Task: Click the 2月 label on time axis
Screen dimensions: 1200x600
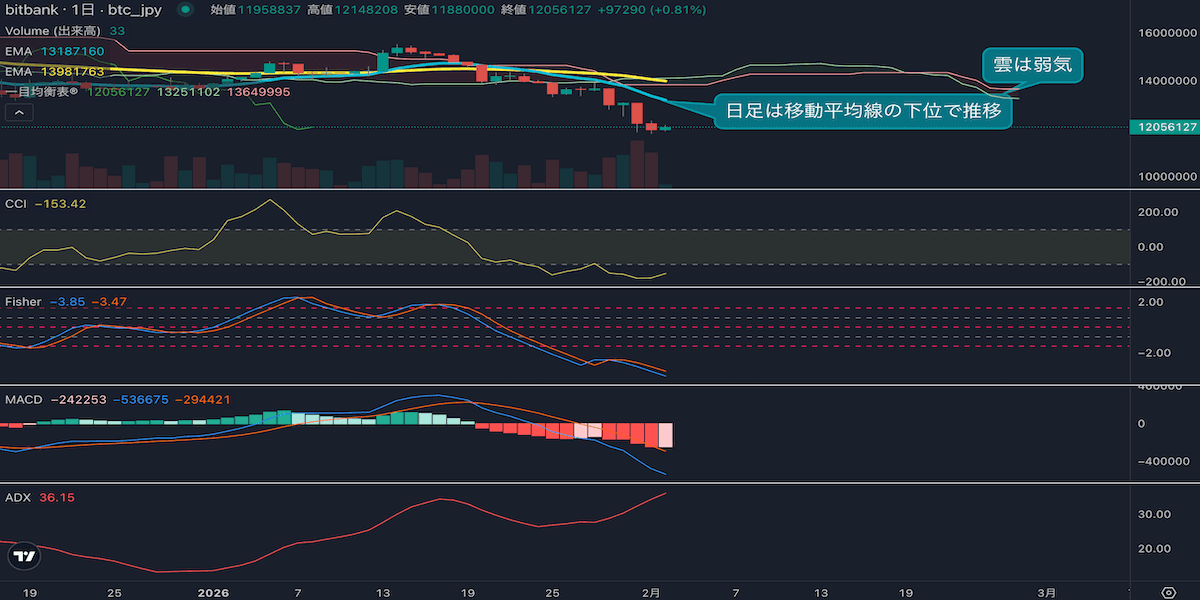Action: click(650, 592)
